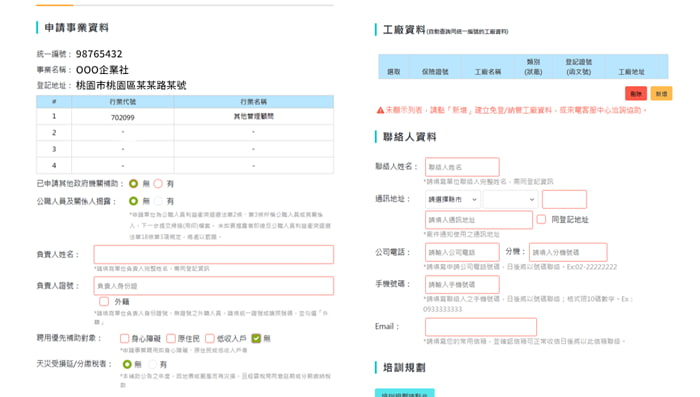Click the 保險證號 column header
The width and height of the screenshot is (700, 397).
435,71
